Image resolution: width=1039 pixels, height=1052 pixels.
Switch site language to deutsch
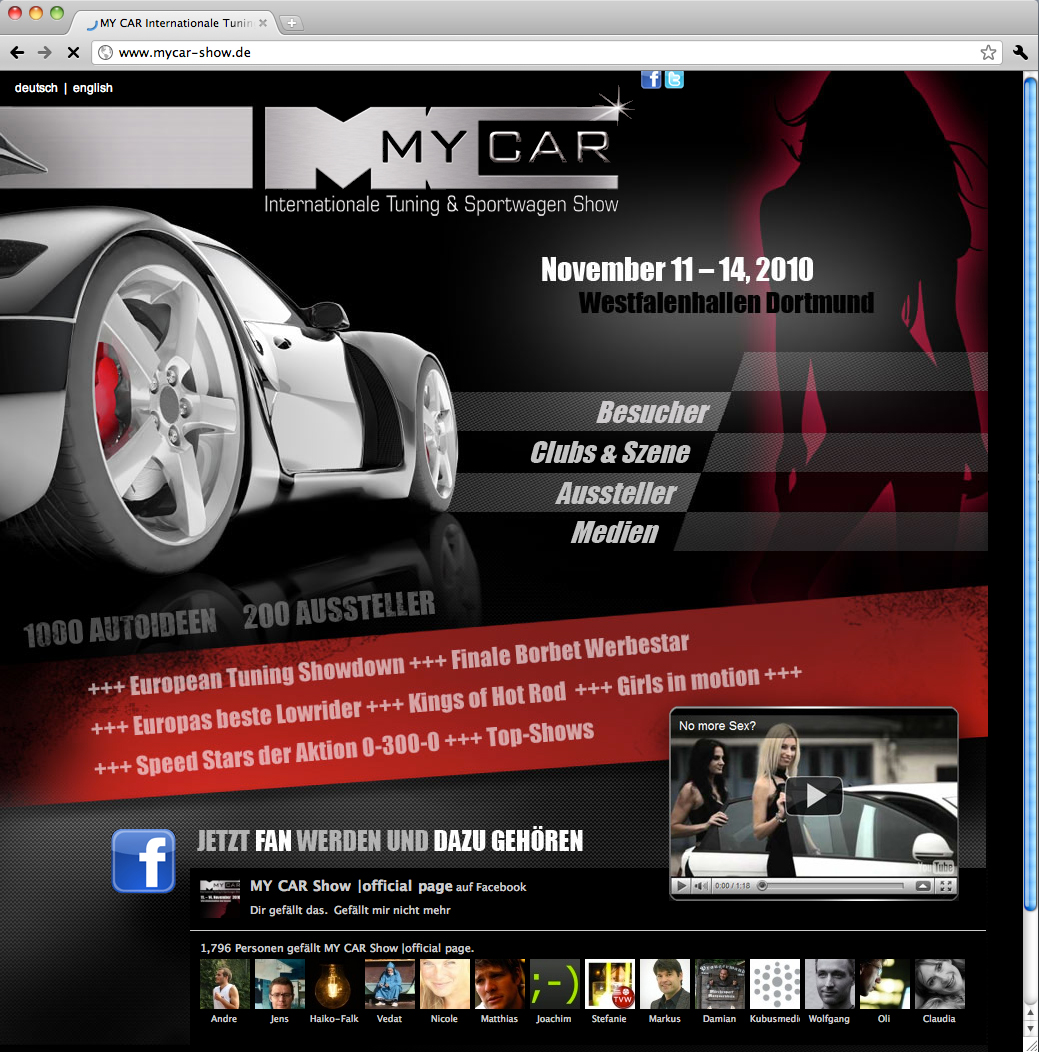pyautogui.click(x=36, y=88)
